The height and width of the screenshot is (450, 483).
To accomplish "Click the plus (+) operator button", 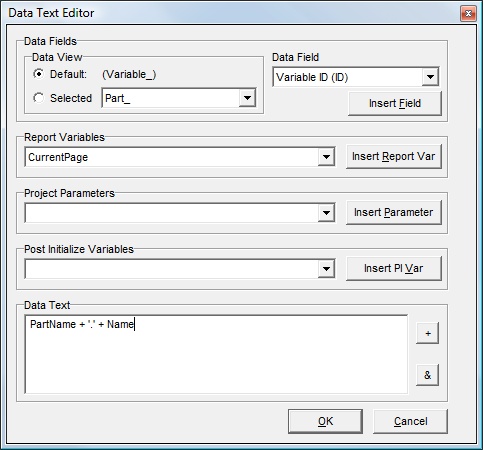I will 428,333.
